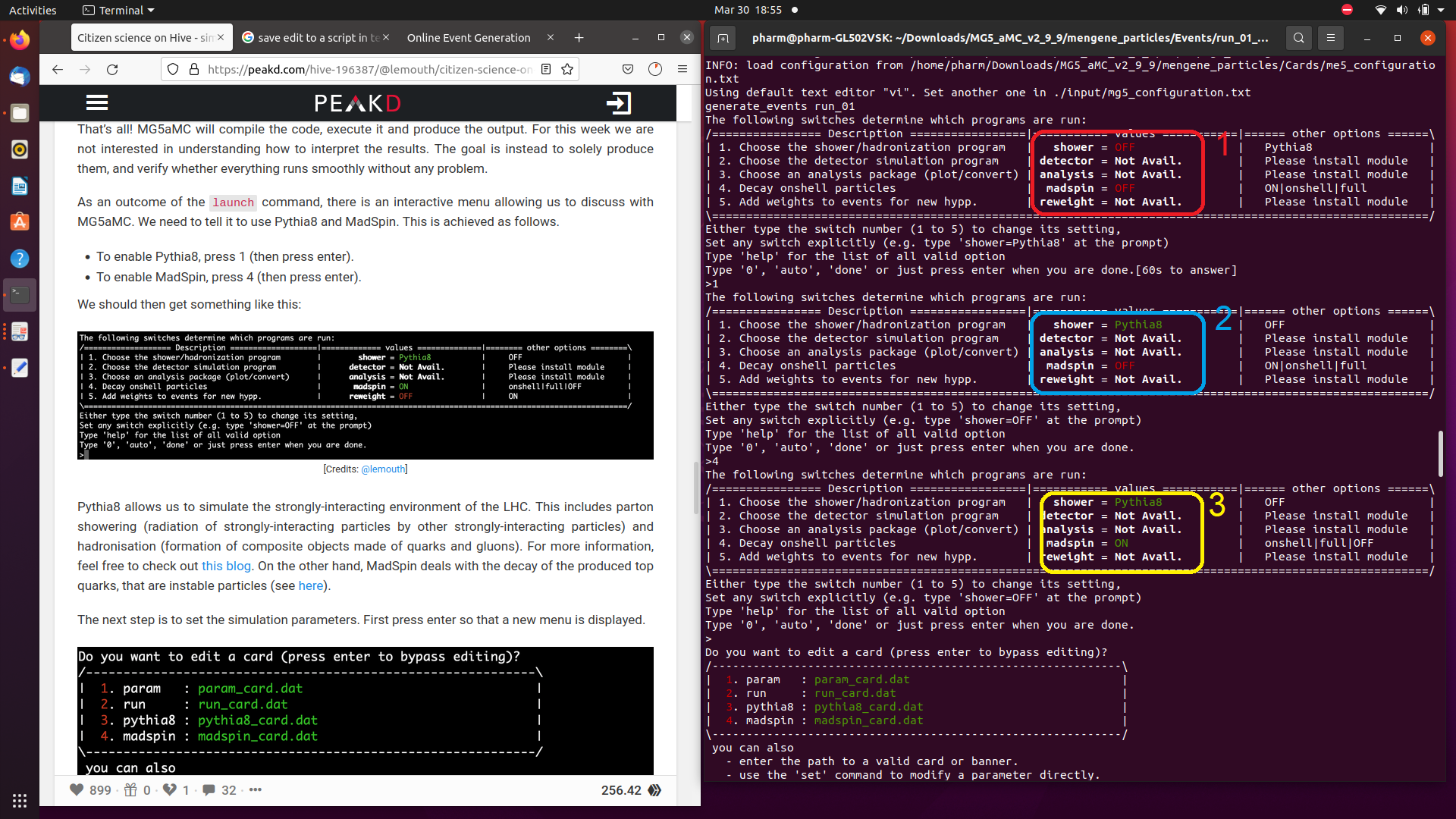1456x819 pixels.
Task: Launch Thunderbird mail from the dock
Action: click(x=20, y=77)
